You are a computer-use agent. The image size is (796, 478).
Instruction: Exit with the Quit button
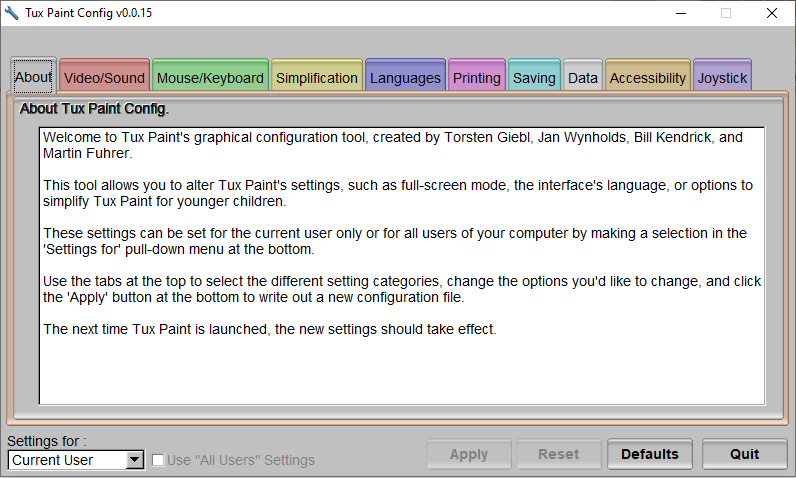coord(745,454)
